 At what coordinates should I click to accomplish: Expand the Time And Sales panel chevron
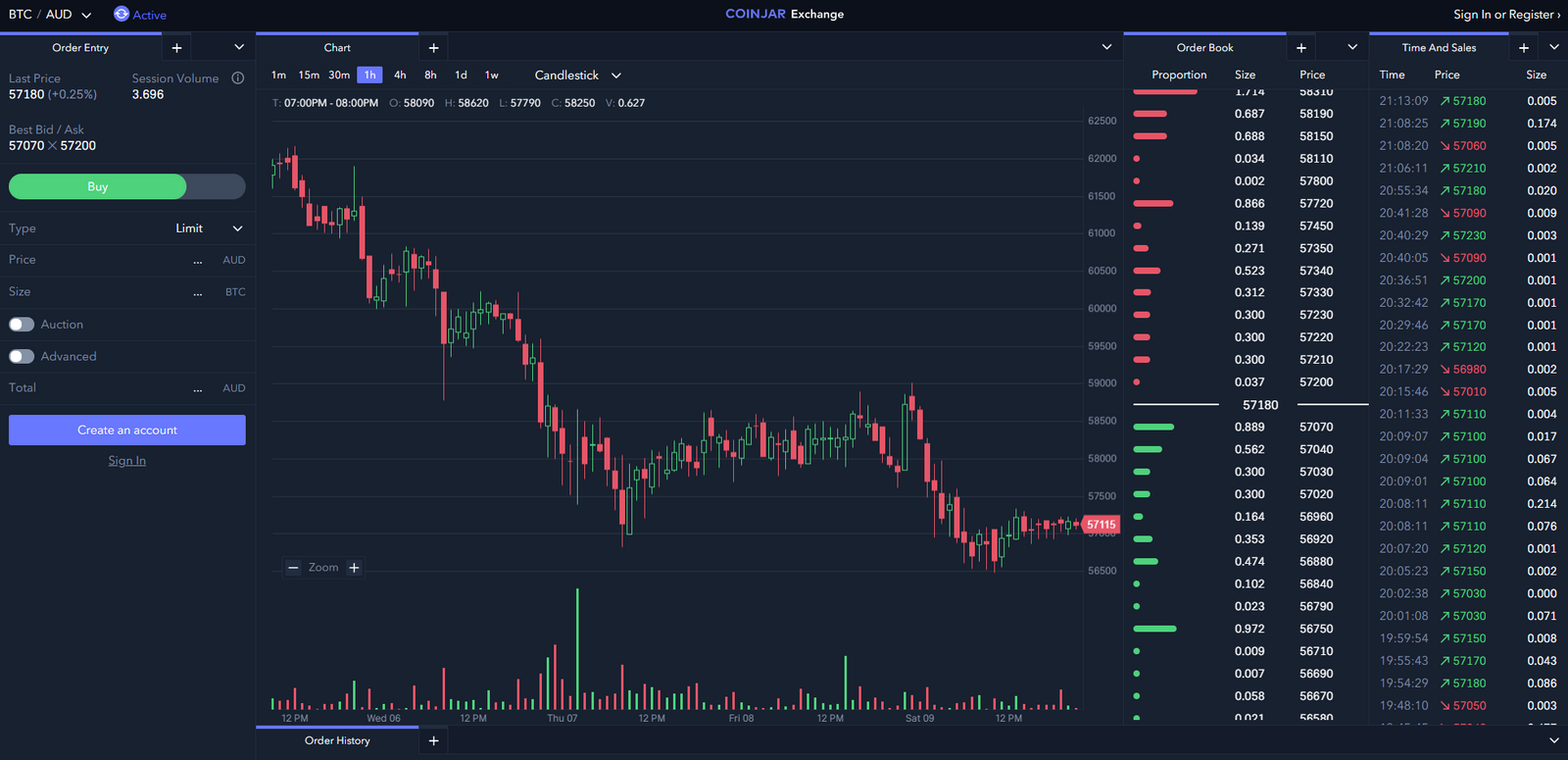click(1554, 47)
